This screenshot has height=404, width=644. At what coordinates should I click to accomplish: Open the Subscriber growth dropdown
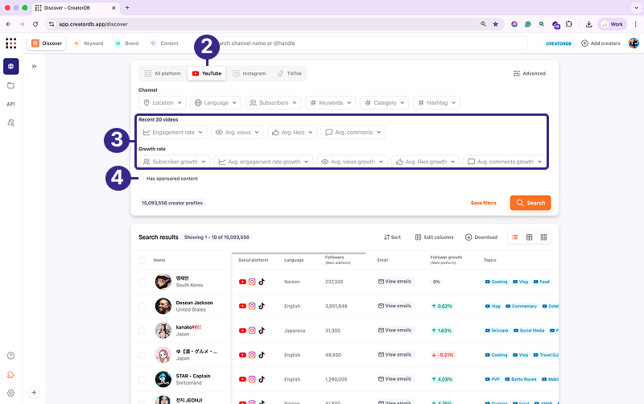tap(174, 161)
